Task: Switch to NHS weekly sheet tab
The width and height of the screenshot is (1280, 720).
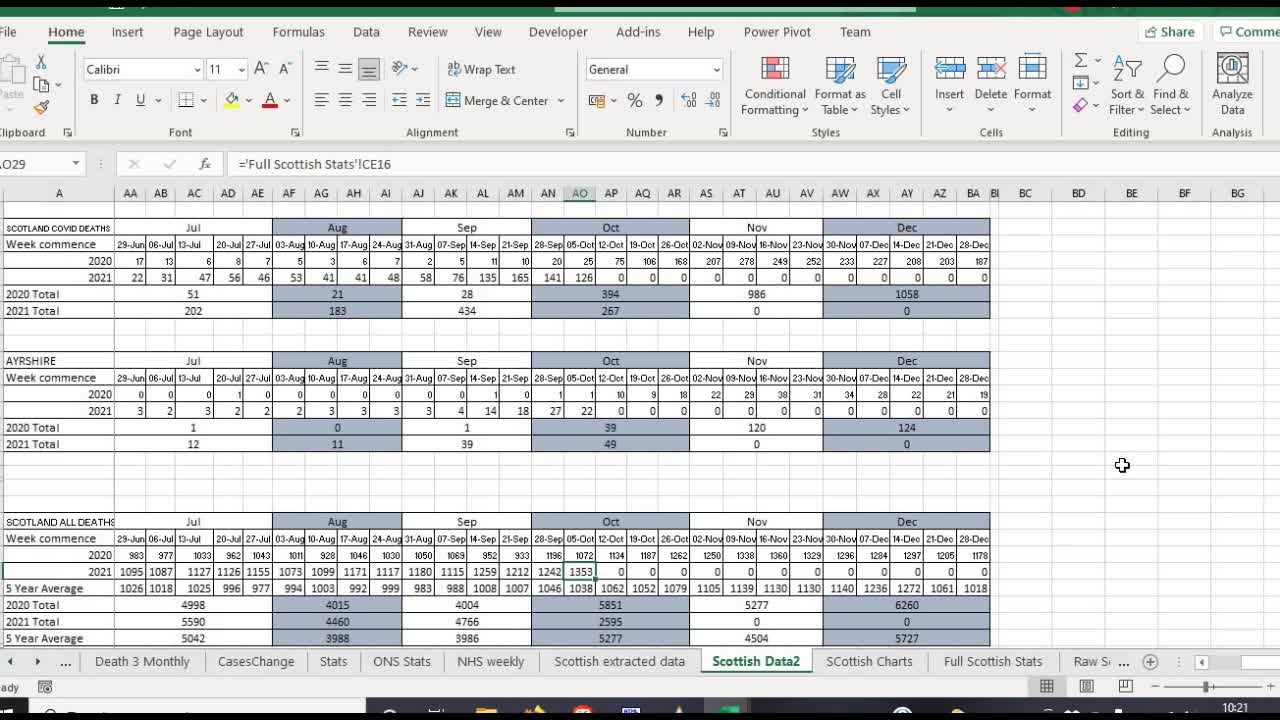Action: pyautogui.click(x=490, y=661)
